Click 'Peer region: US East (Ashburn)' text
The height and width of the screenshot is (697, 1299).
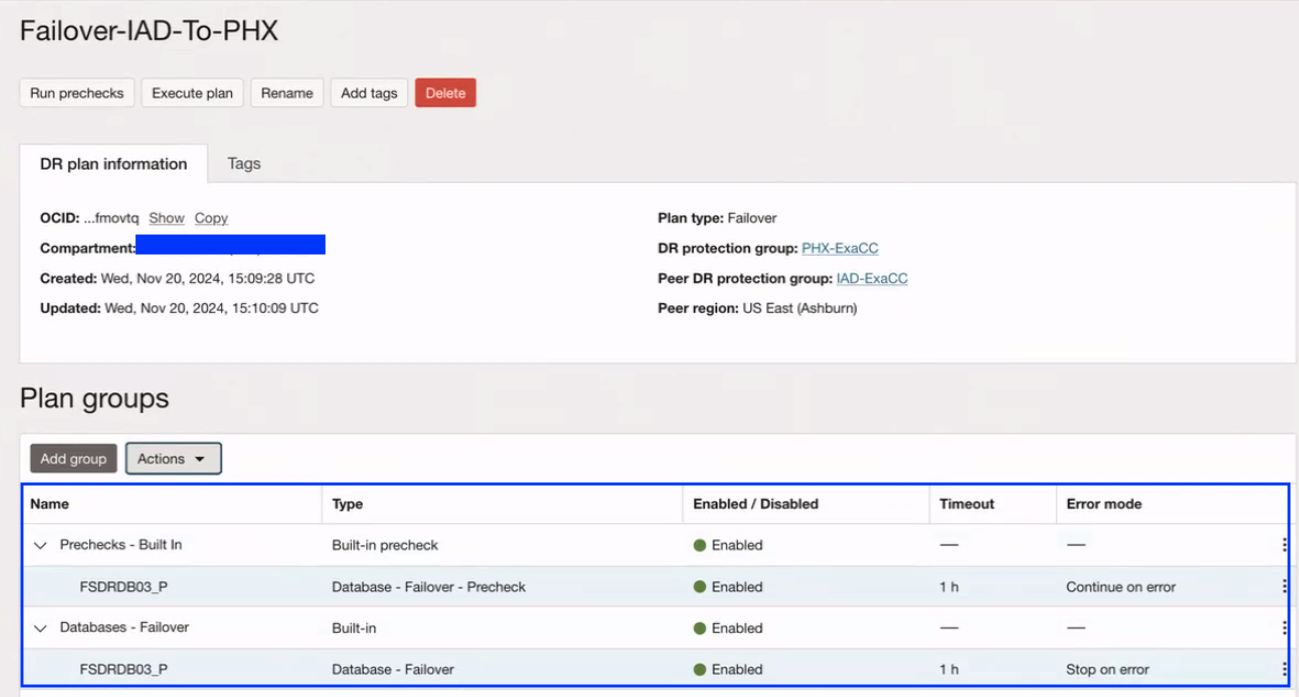[x=757, y=308]
